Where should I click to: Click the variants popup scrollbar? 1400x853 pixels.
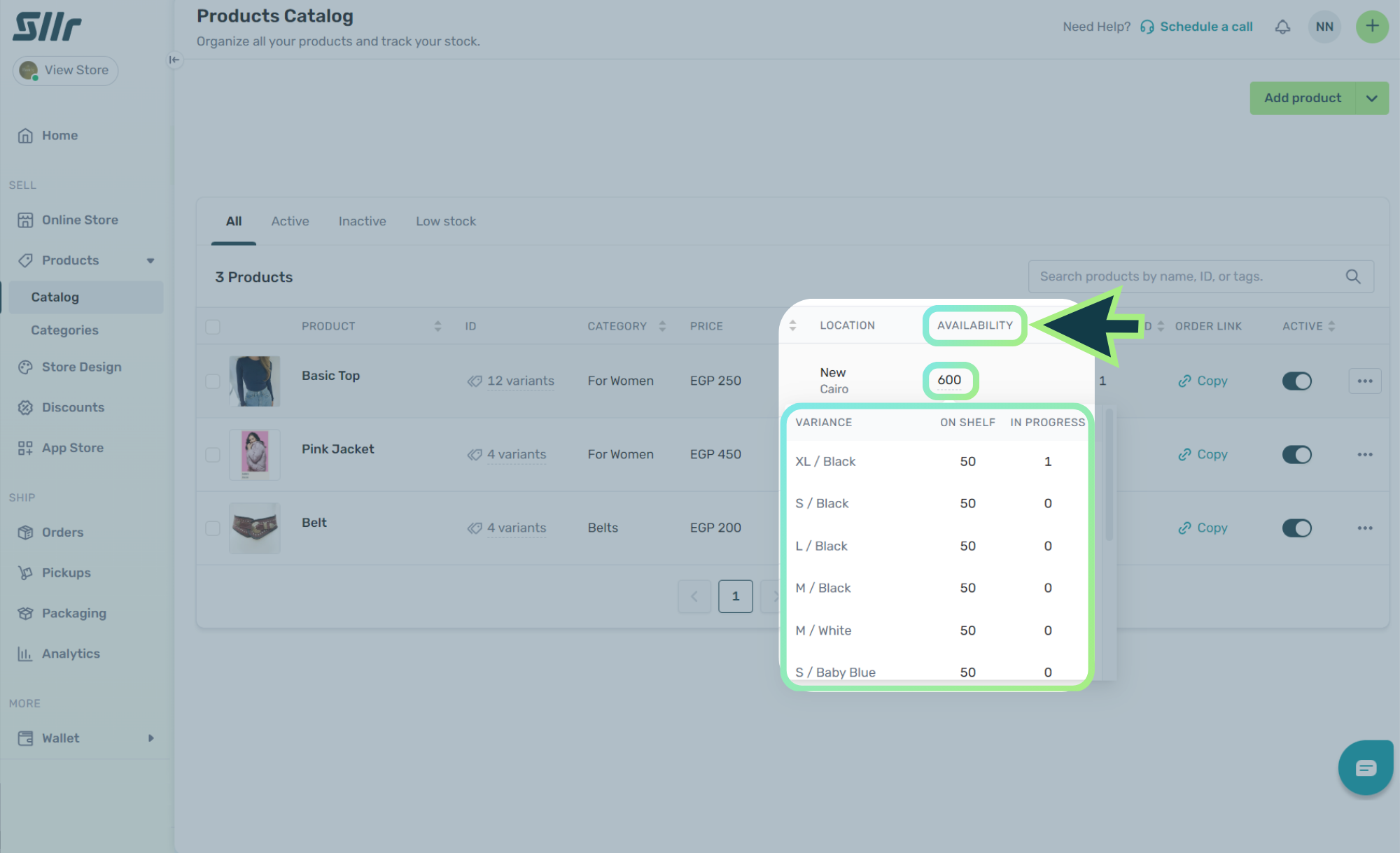tap(1109, 476)
